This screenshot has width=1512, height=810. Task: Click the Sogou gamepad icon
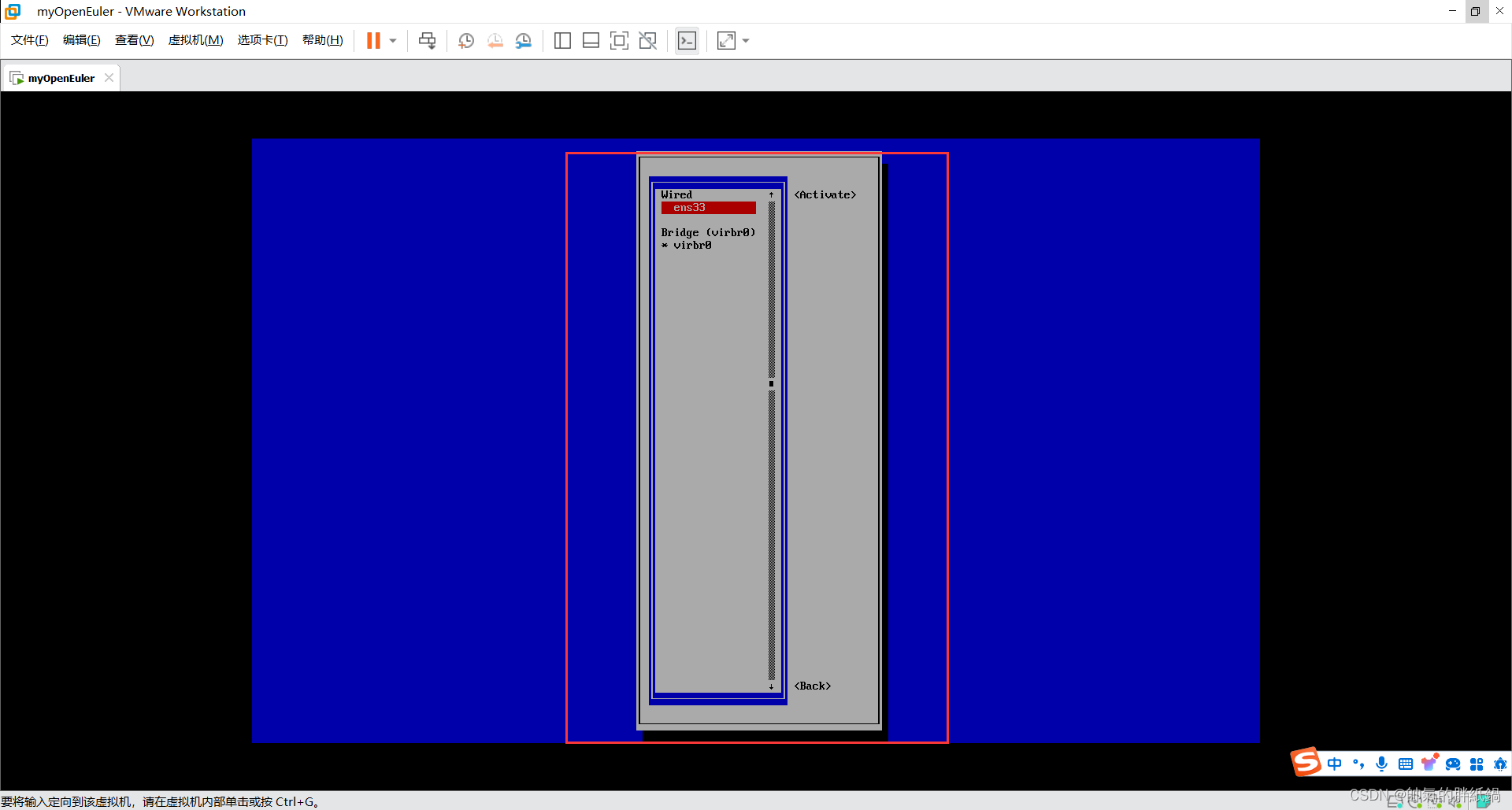[x=1453, y=764]
